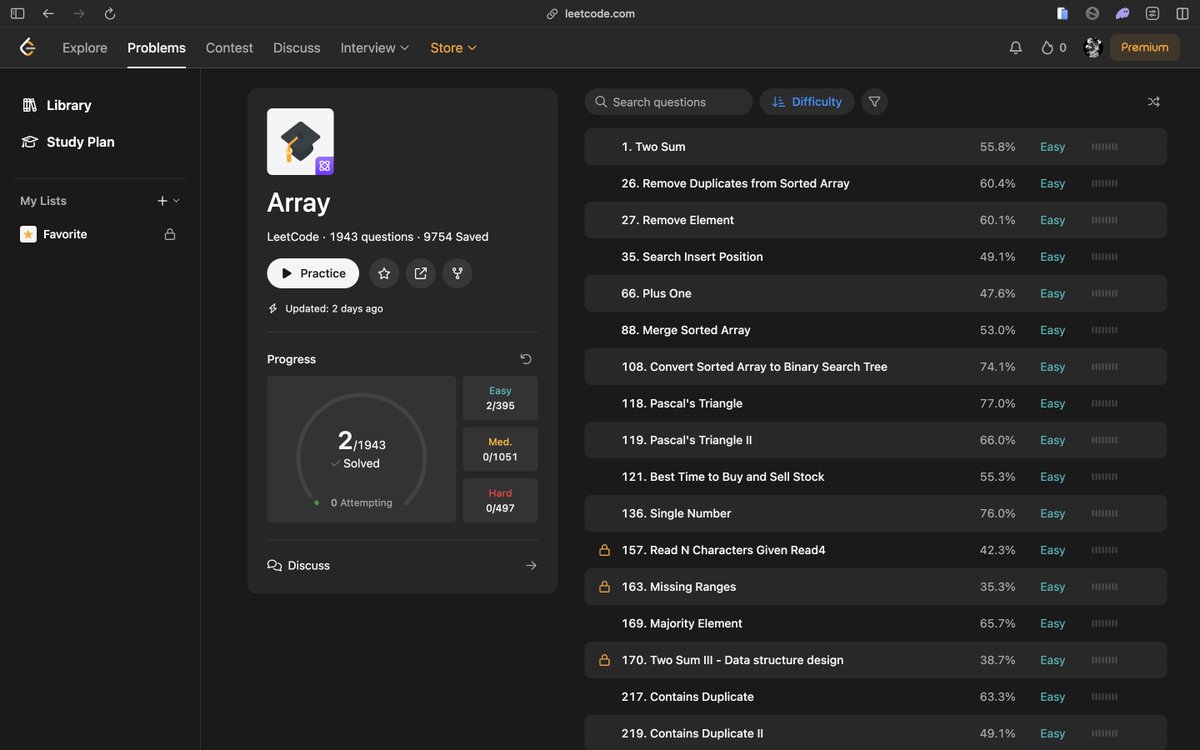Go to Contest

pyautogui.click(x=229, y=48)
